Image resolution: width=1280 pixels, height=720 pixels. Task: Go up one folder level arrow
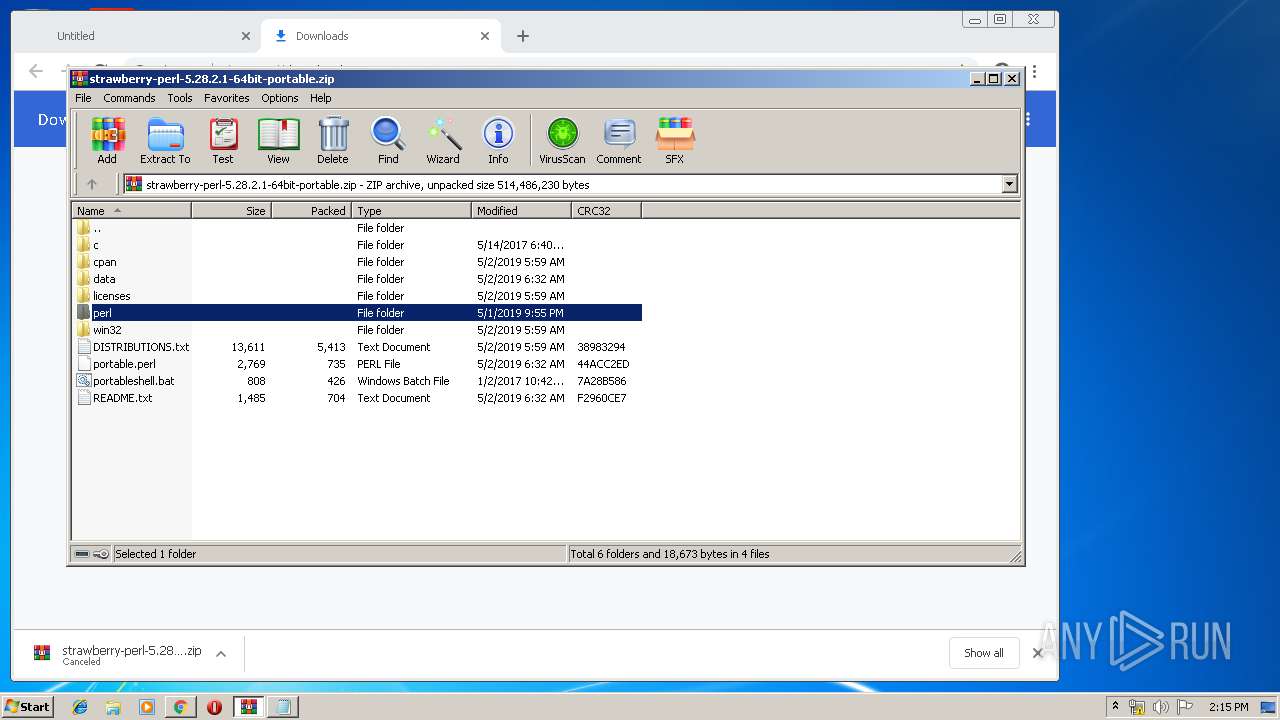coord(92,184)
